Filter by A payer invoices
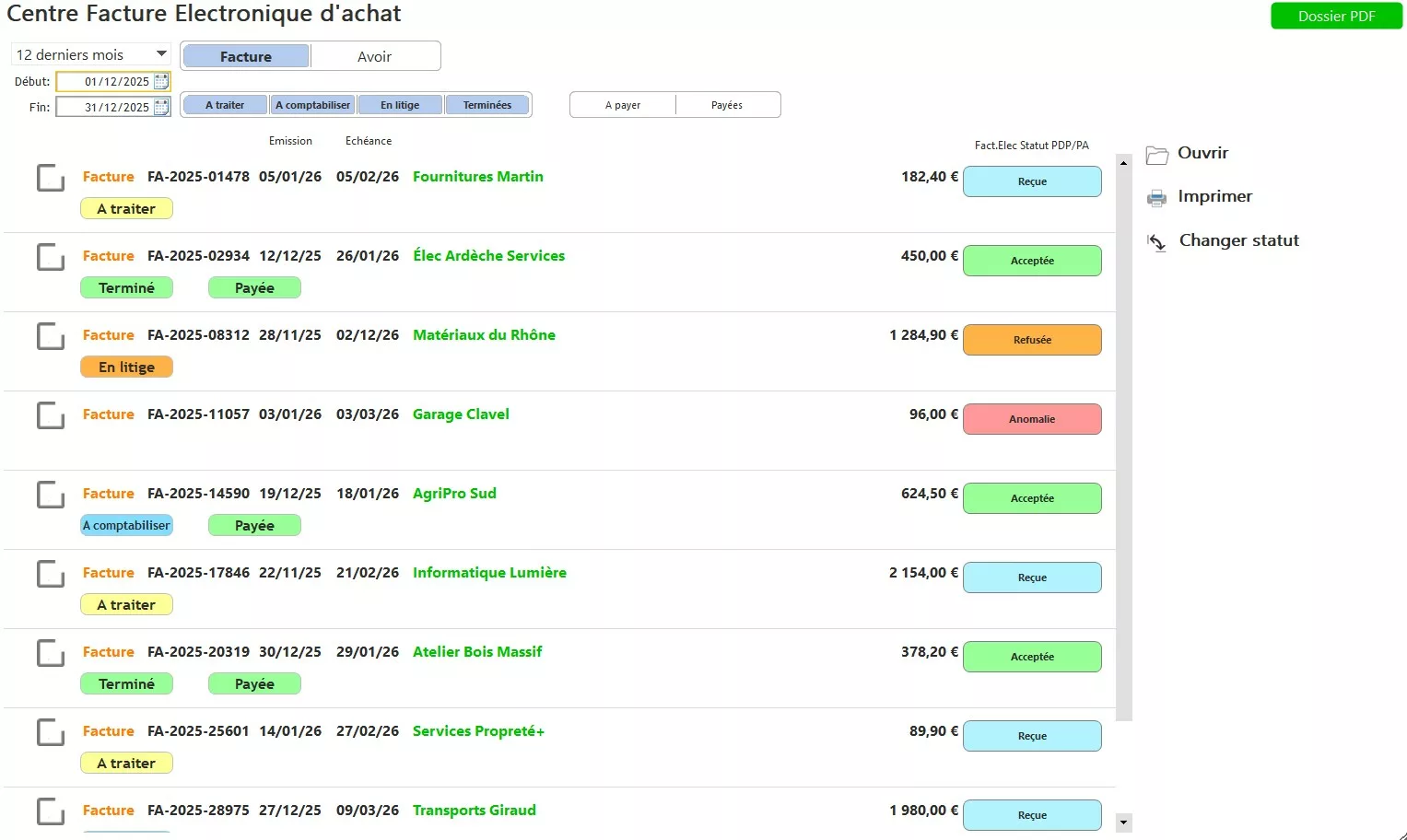1407x840 pixels. point(623,105)
